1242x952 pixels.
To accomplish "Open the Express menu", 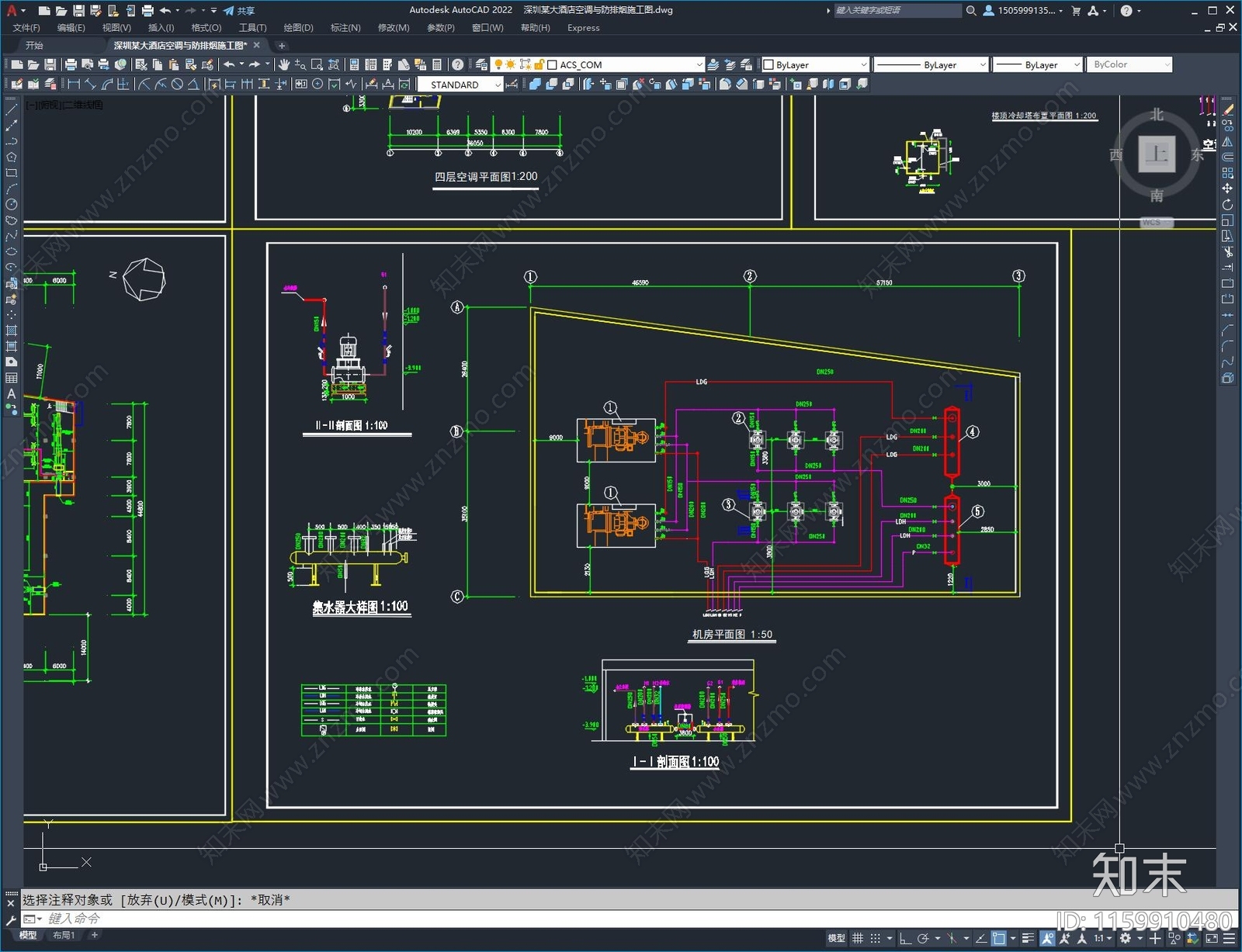I will (x=583, y=27).
